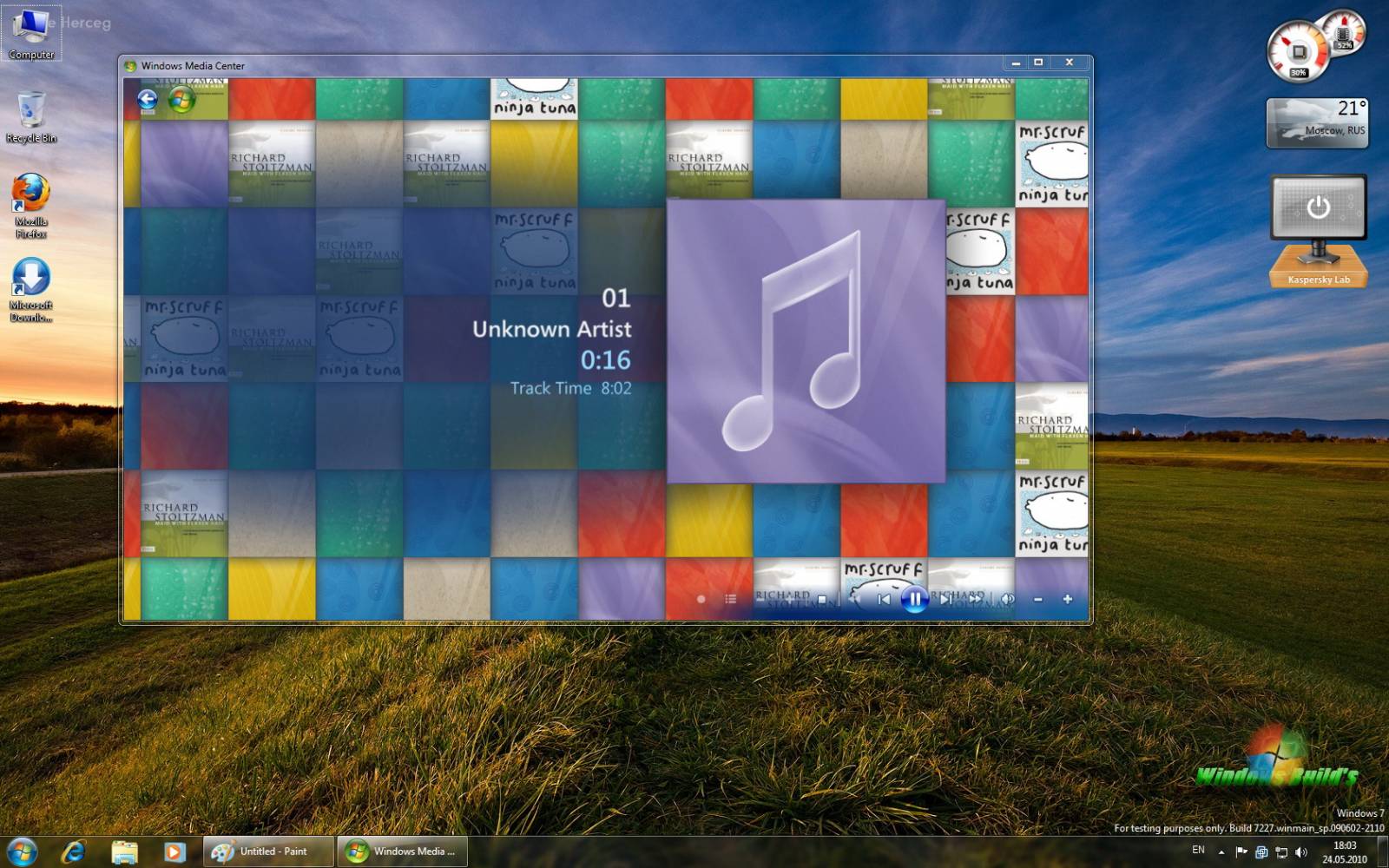Click the Show desktop strip

pos(1383,852)
